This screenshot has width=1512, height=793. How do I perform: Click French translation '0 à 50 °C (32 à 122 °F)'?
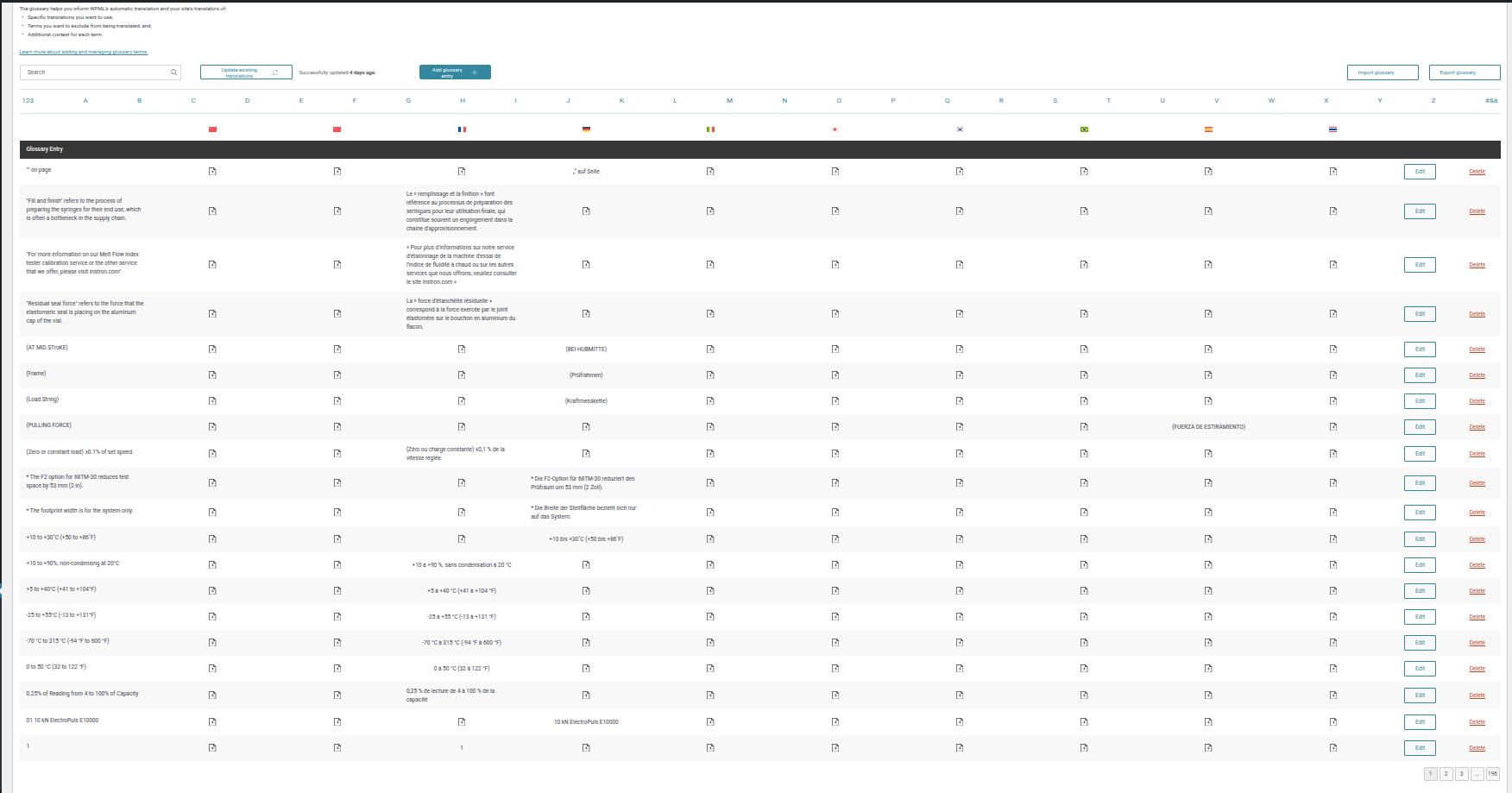[462, 669]
